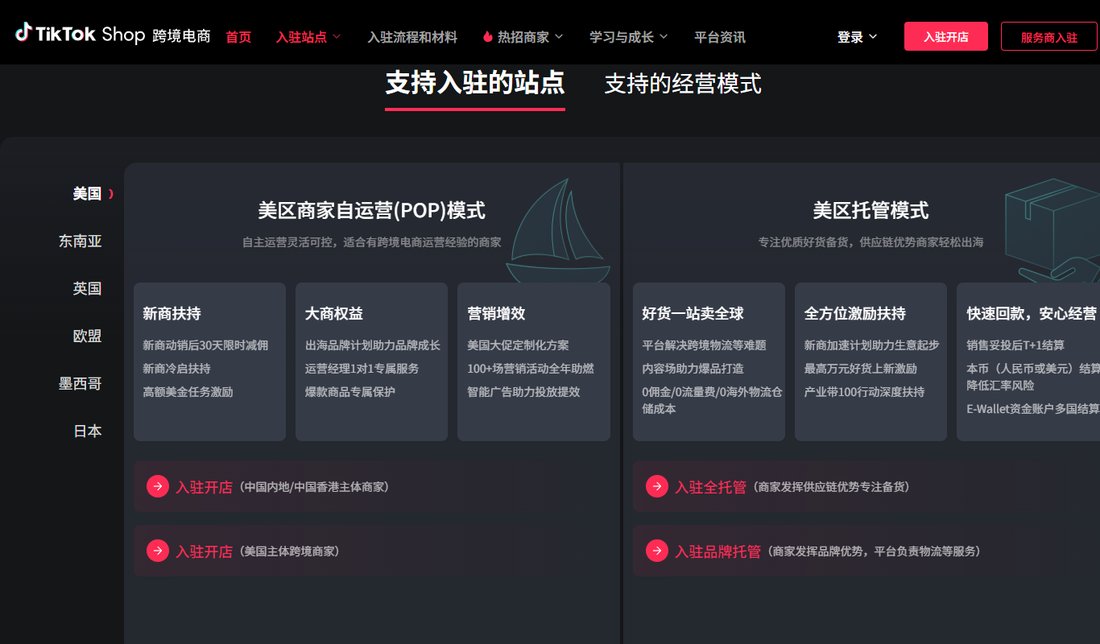
Task: Click text 平台解决跨境物流等难题
Action: pyautogui.click(x=704, y=344)
